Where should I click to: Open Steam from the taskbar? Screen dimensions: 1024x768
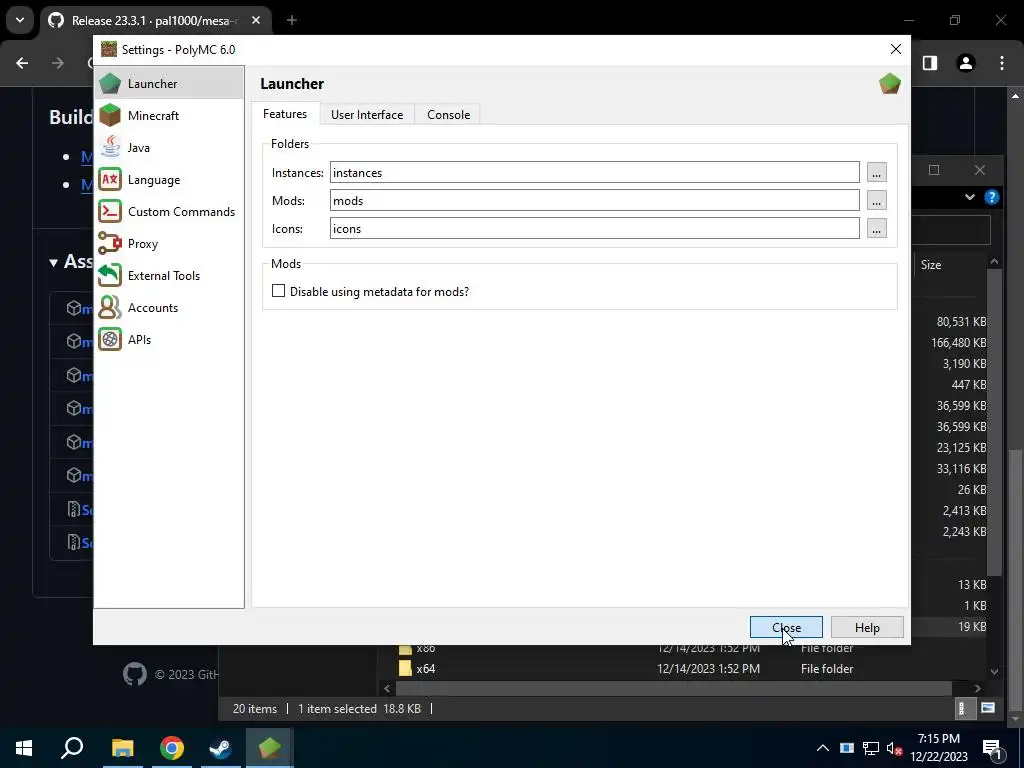click(220, 748)
